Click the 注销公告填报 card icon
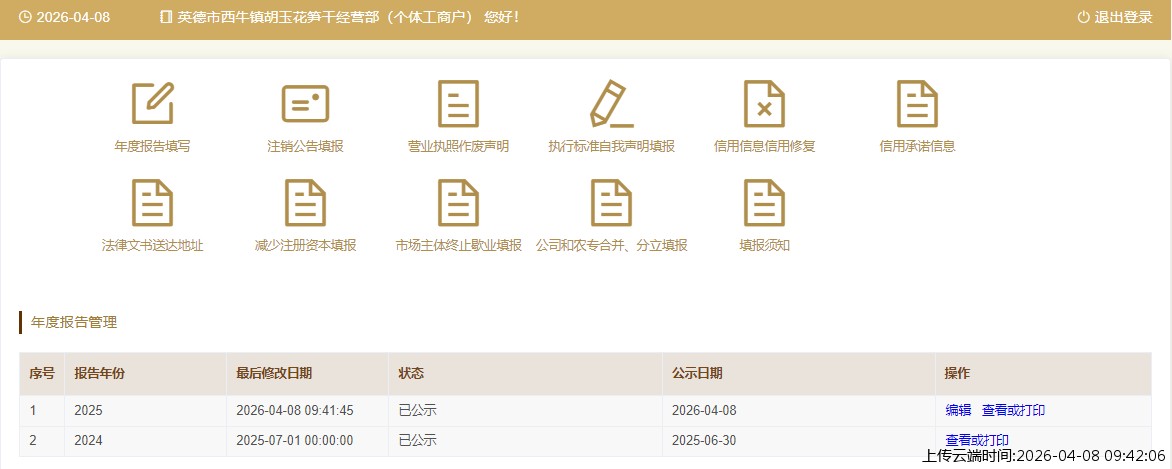 coord(305,103)
